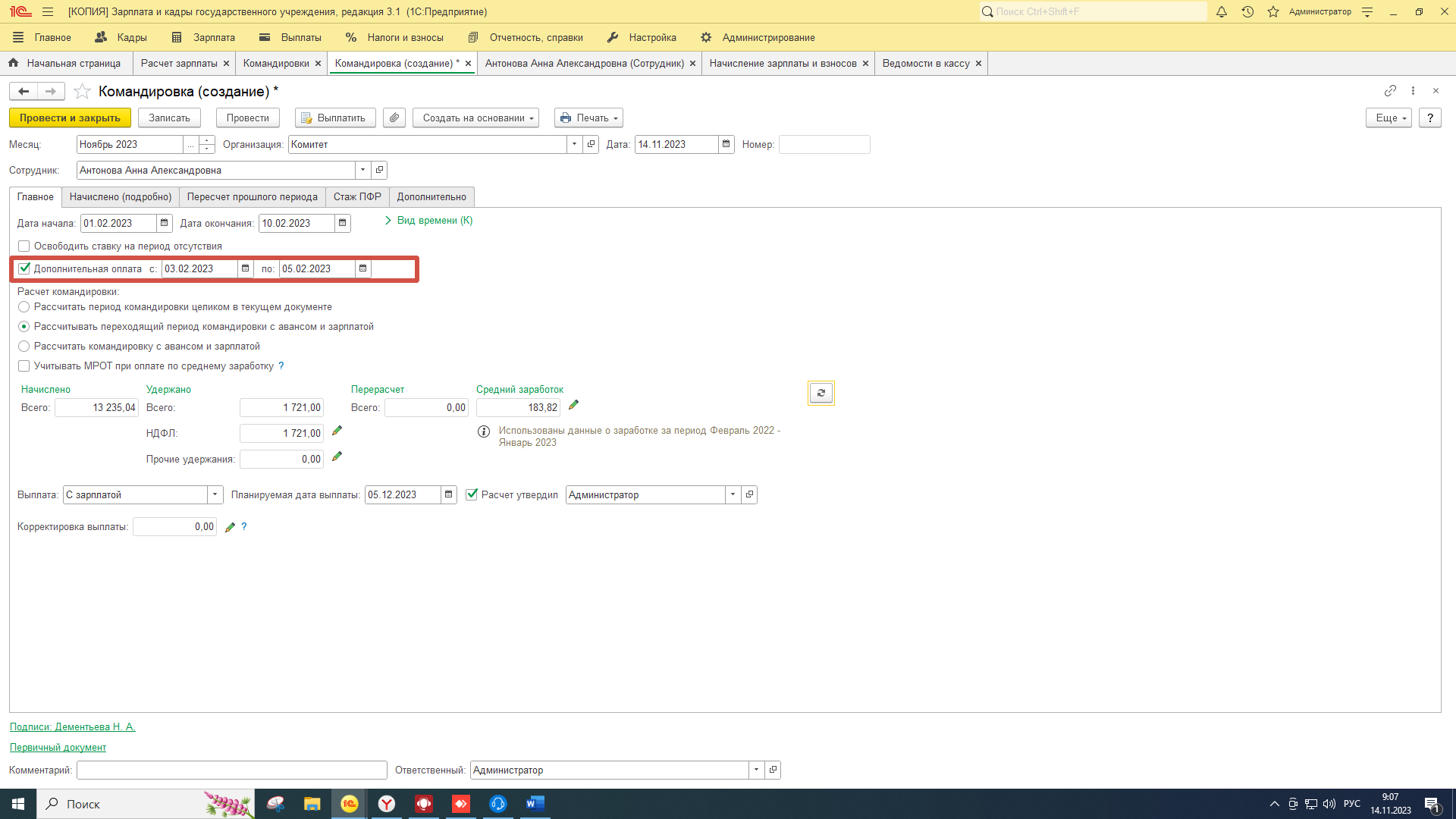1456x819 pixels.
Task: Switch to Начислено (подробно) tab
Action: (121, 197)
